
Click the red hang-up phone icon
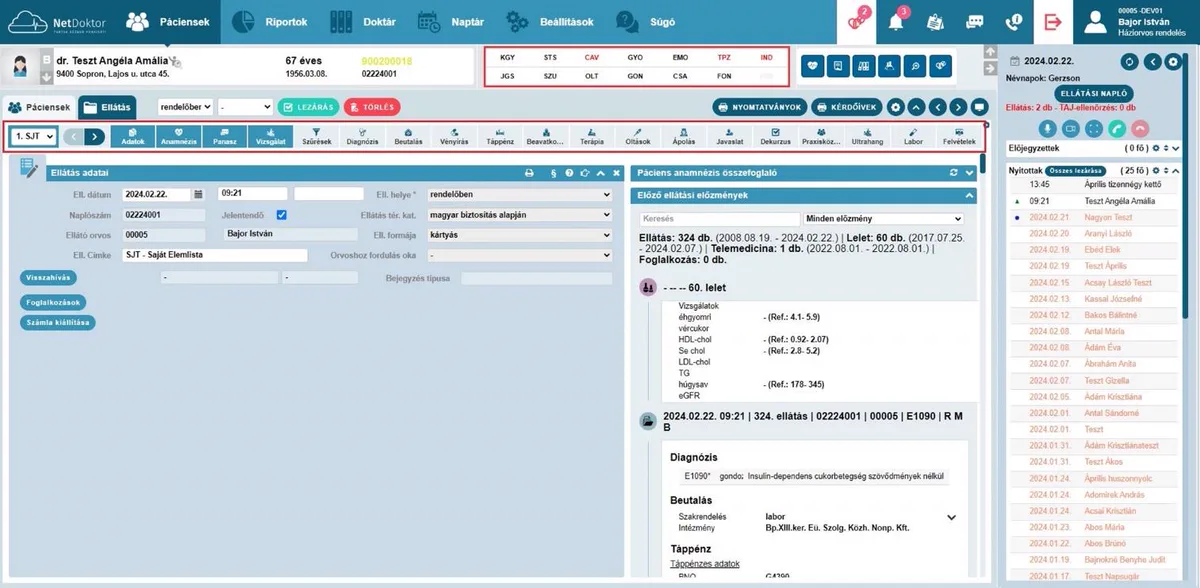[1139, 128]
